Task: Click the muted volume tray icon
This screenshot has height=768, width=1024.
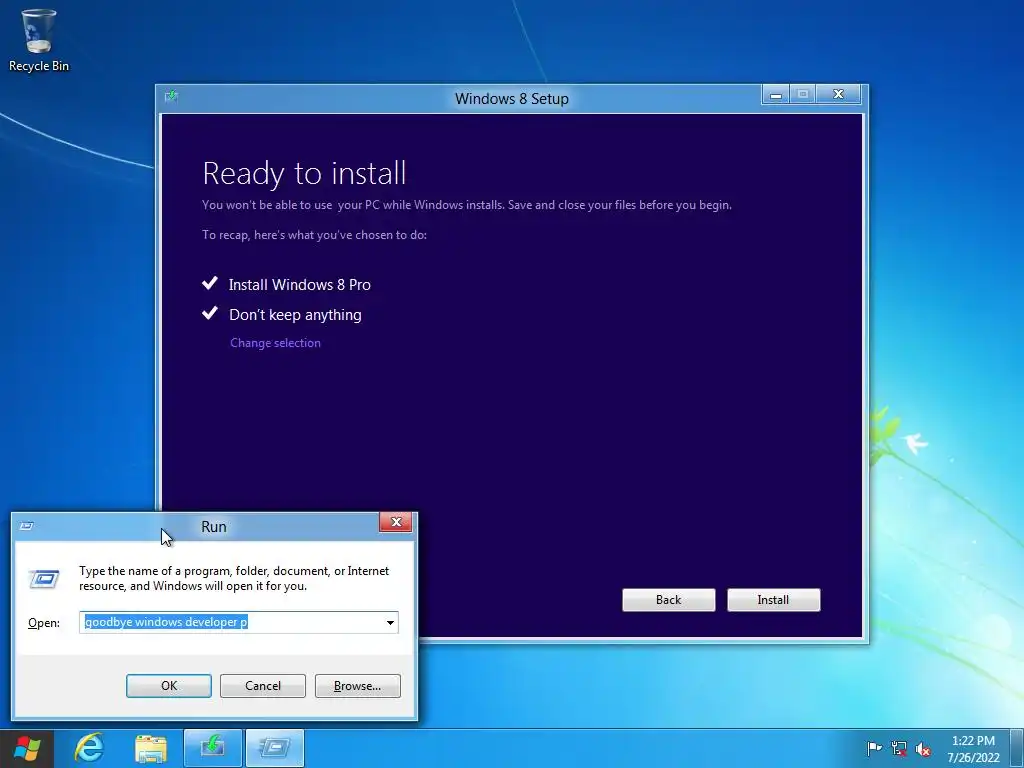Action: (923, 748)
